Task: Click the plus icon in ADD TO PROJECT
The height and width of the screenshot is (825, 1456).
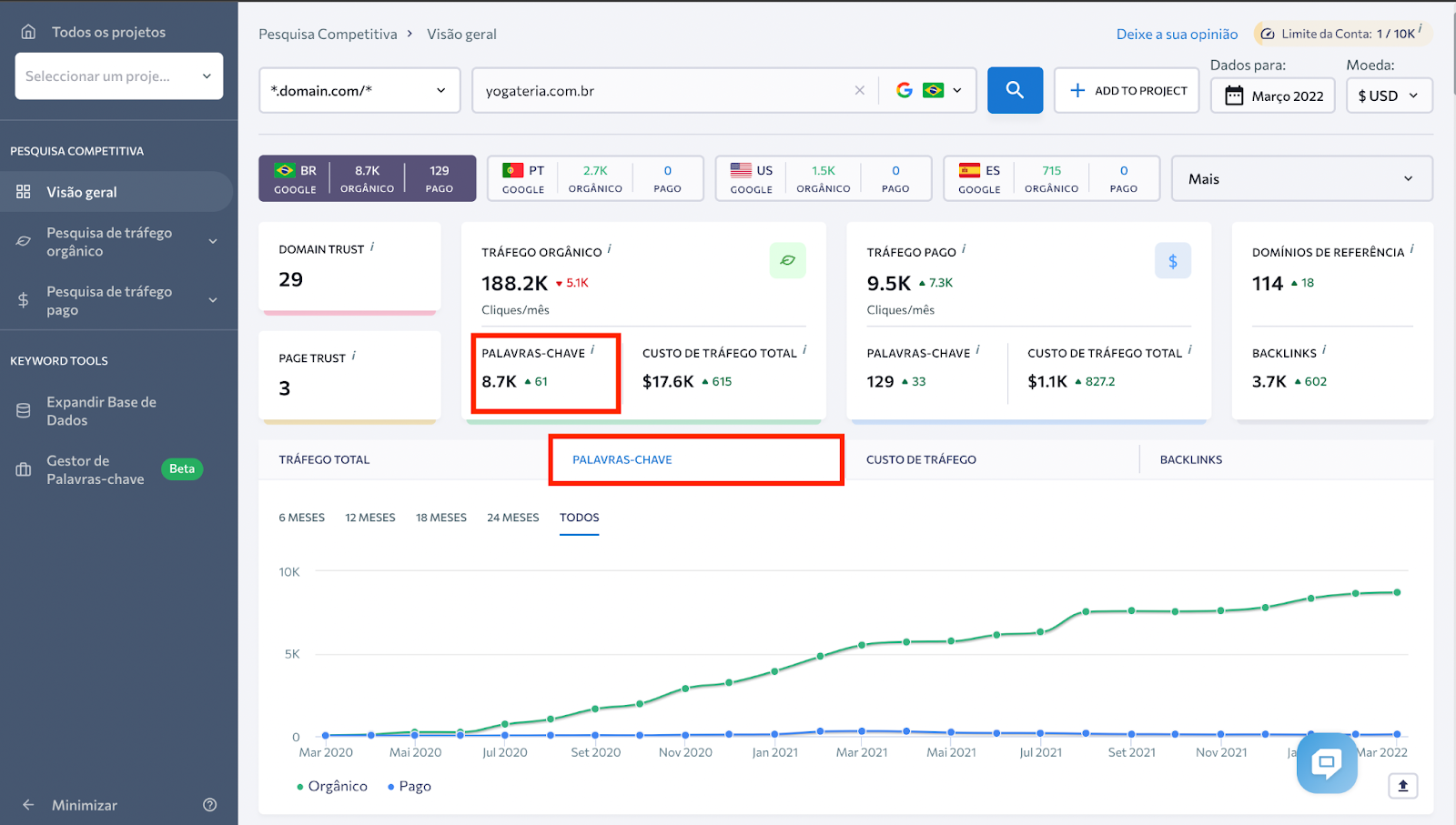Action: click(1077, 90)
